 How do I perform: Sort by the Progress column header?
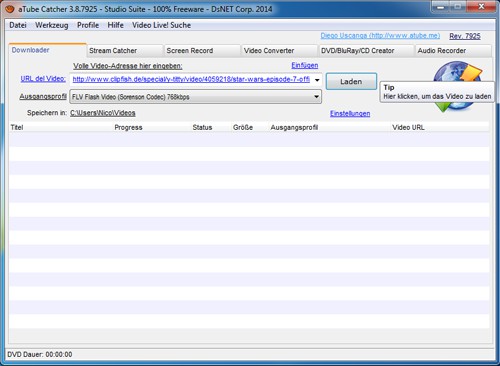[152, 127]
